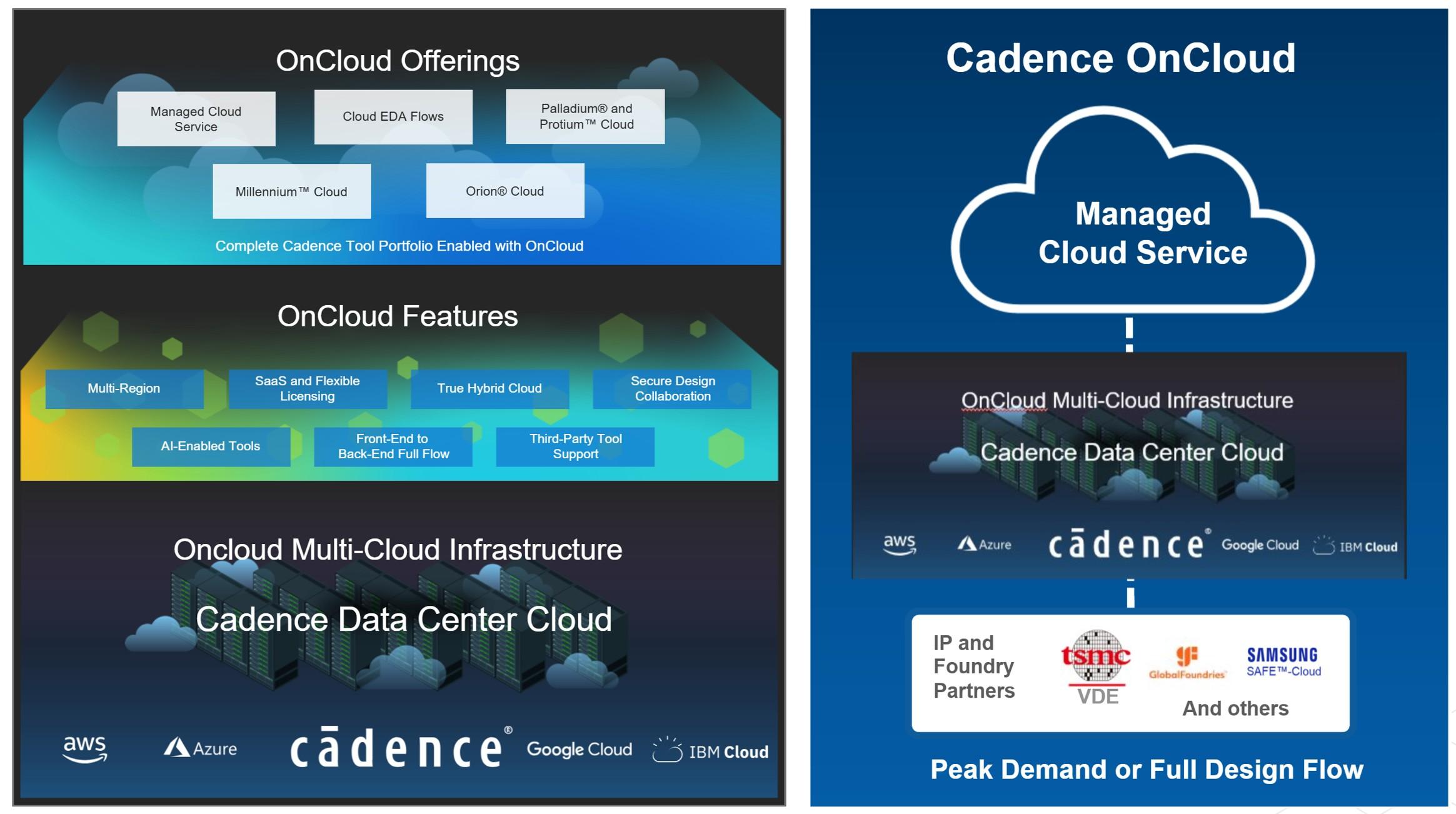Click Cadence Data Center Cloud text in right panel

(x=1132, y=452)
